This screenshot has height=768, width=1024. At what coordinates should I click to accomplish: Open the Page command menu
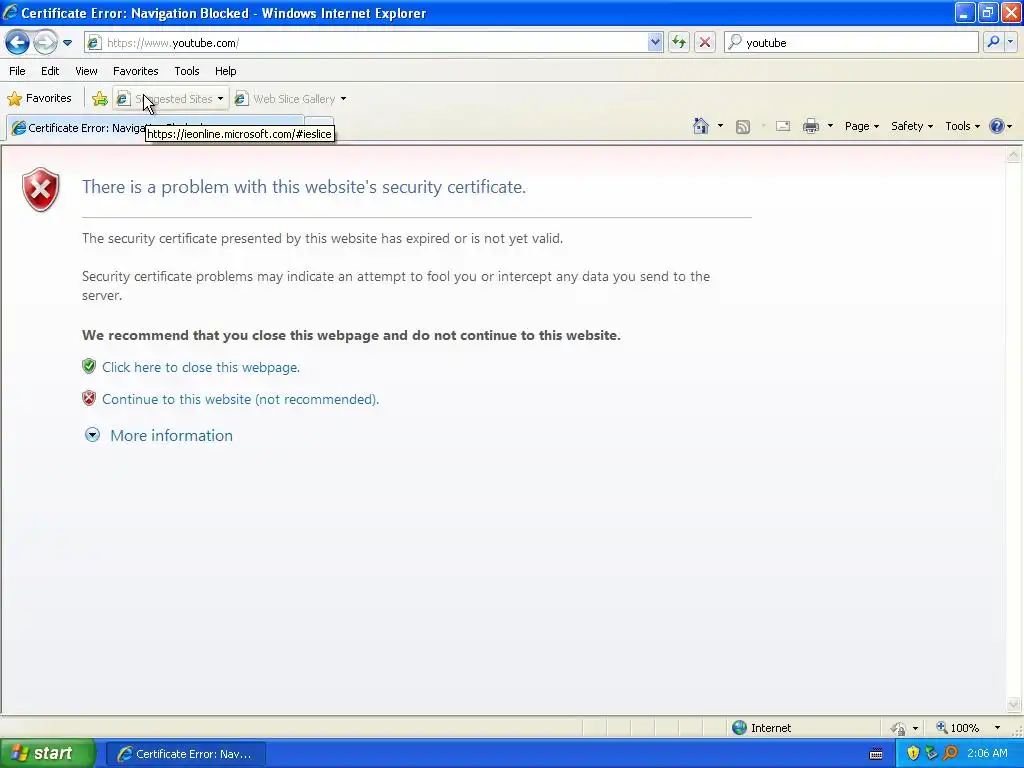(x=861, y=126)
